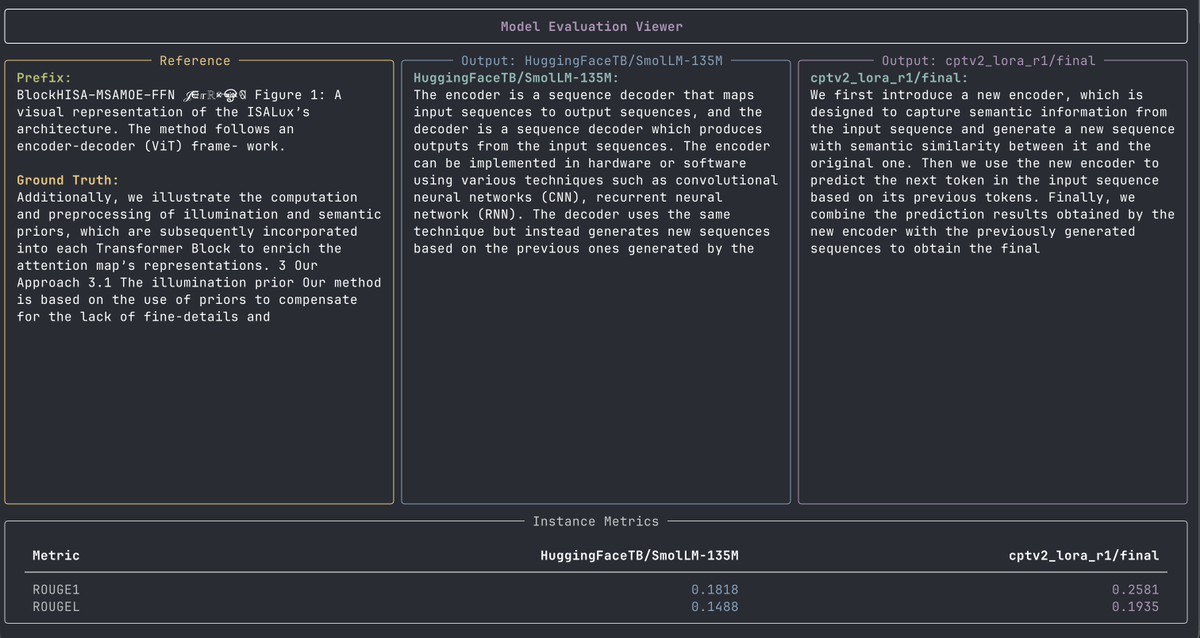This screenshot has height=638, width=1200.
Task: Click the 0.1818 ROUGE1 value
Action: click(715, 590)
